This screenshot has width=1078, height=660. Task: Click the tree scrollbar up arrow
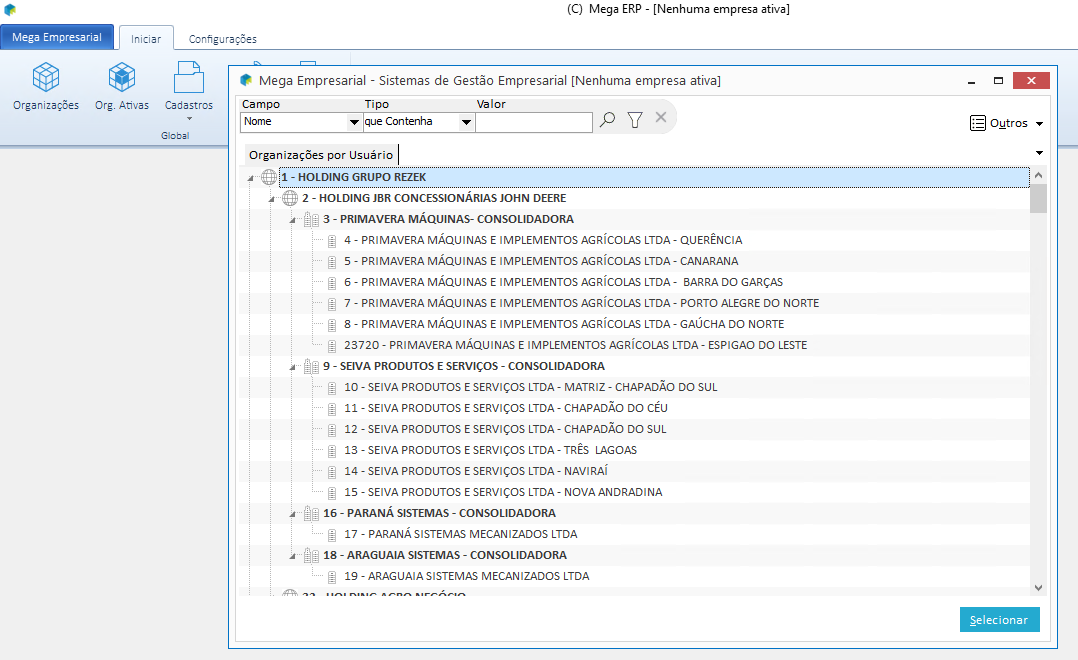click(1038, 175)
